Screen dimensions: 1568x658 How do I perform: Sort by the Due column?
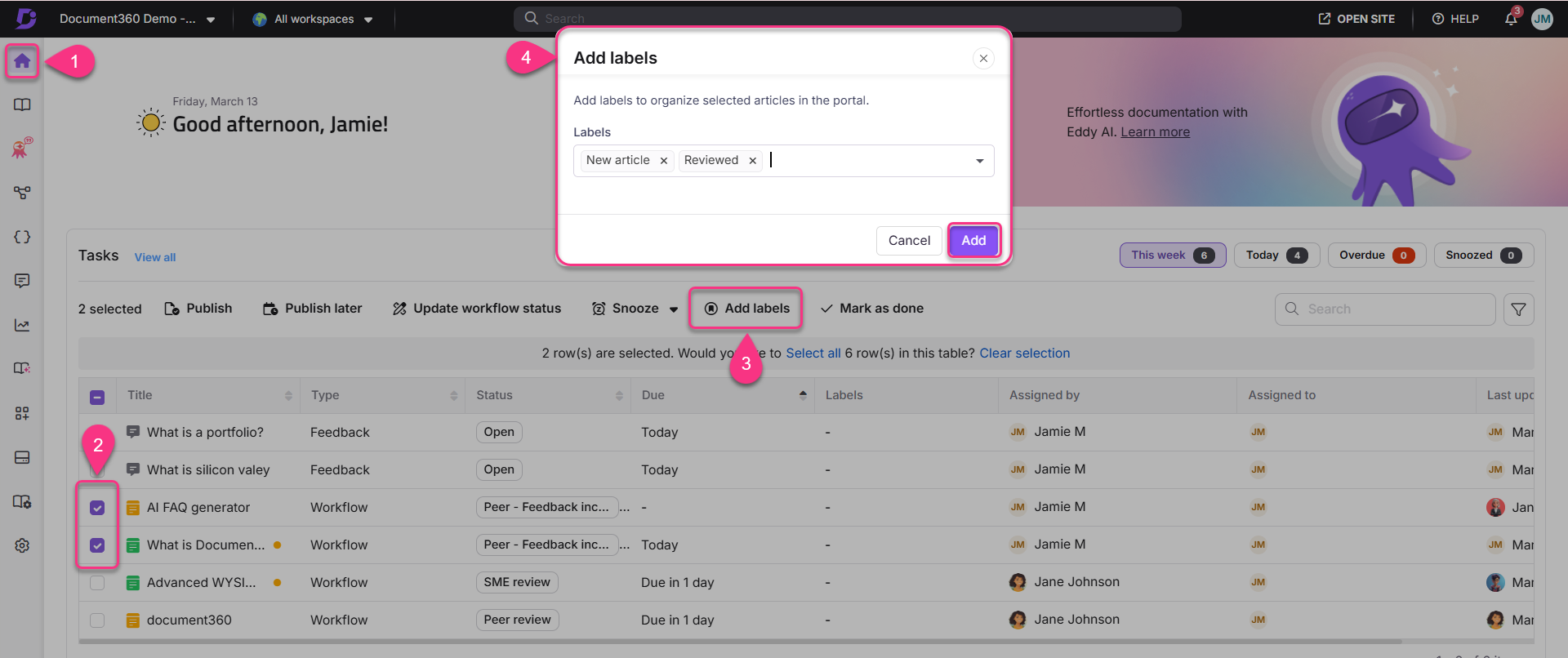click(803, 396)
